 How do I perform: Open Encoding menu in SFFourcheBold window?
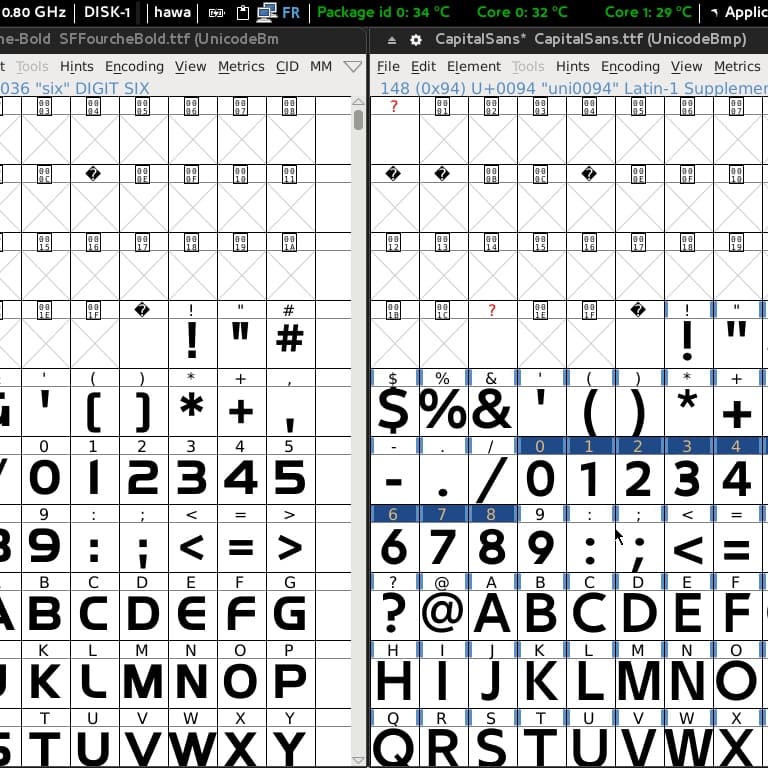[x=134, y=66]
